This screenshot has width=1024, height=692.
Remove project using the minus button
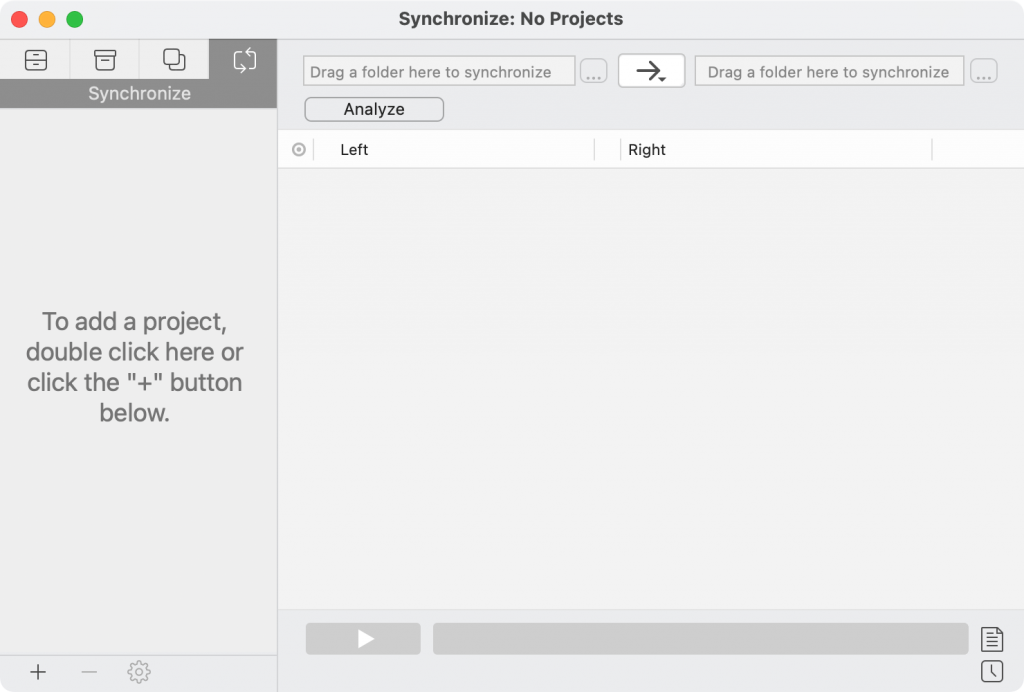tap(89, 672)
